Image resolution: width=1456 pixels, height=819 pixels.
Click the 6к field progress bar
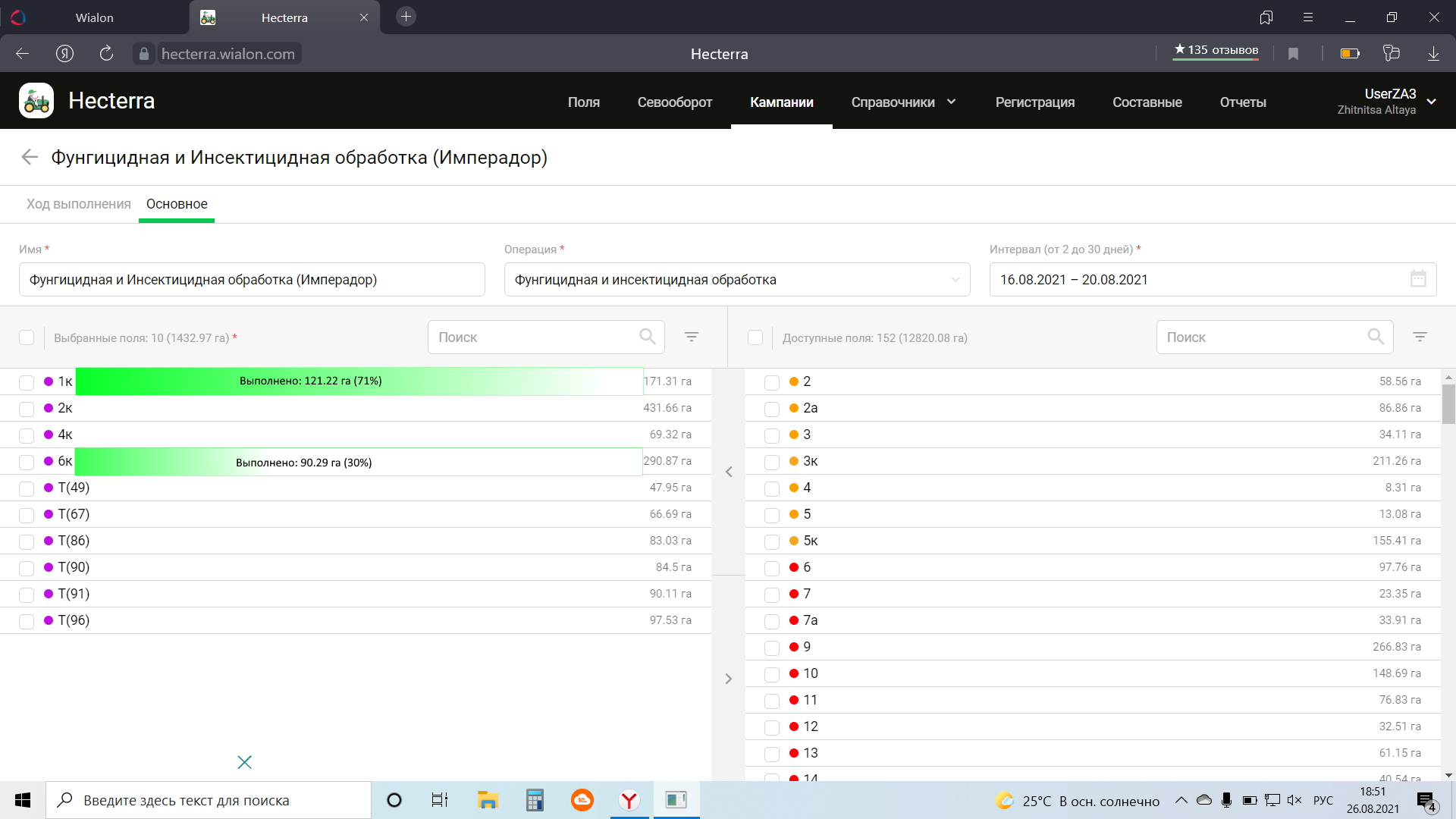pos(359,462)
